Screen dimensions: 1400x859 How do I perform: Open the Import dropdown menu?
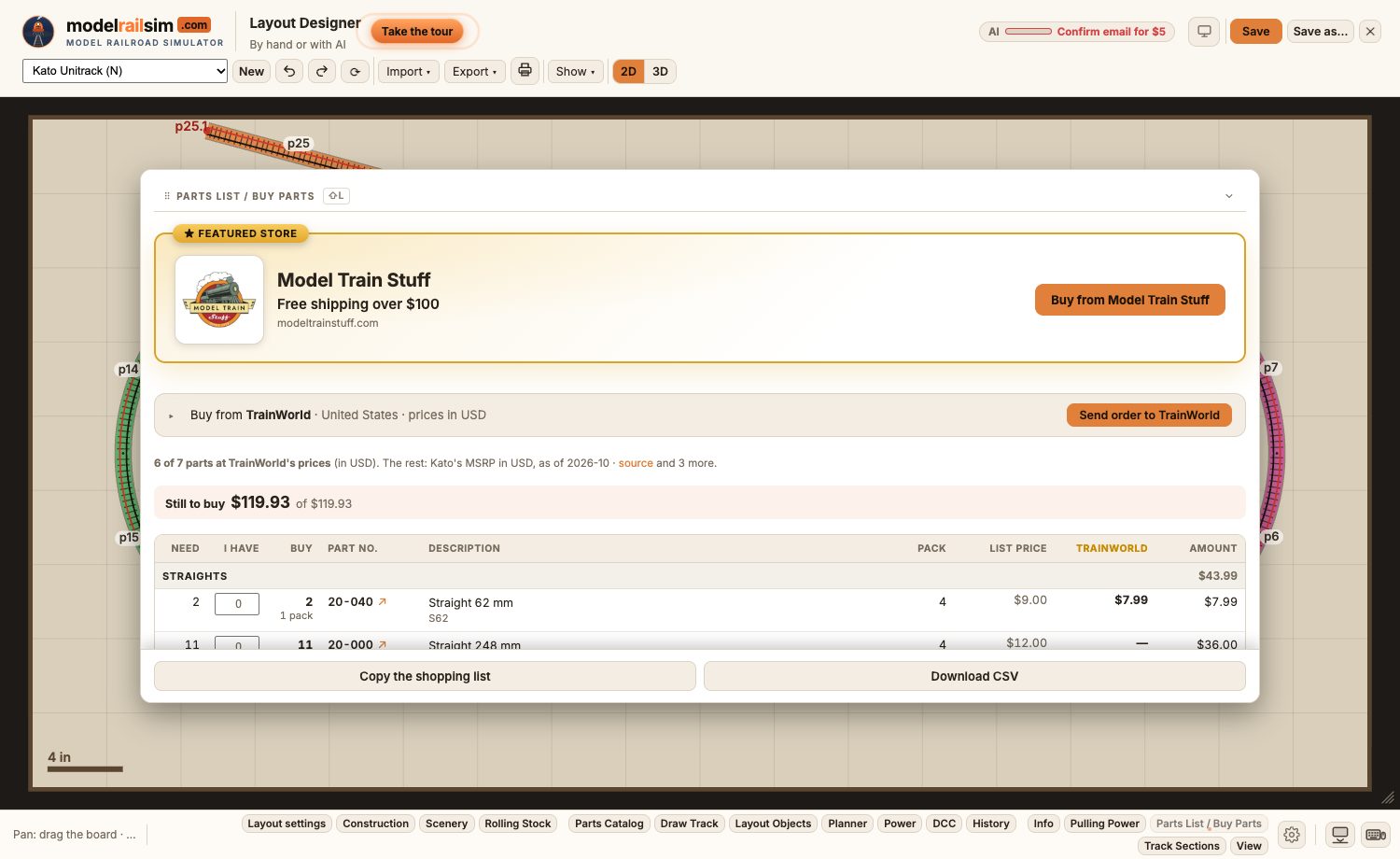pyautogui.click(x=409, y=72)
